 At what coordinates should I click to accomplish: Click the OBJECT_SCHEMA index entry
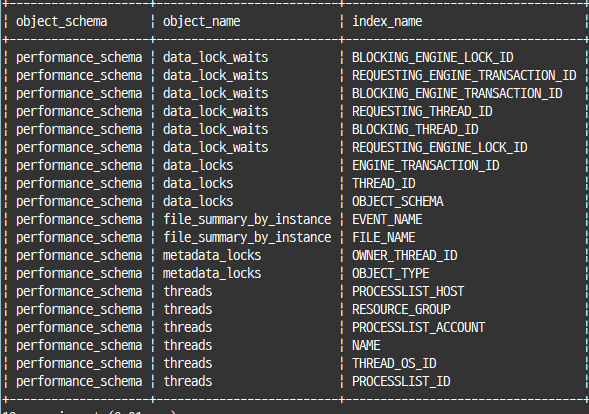click(398, 202)
